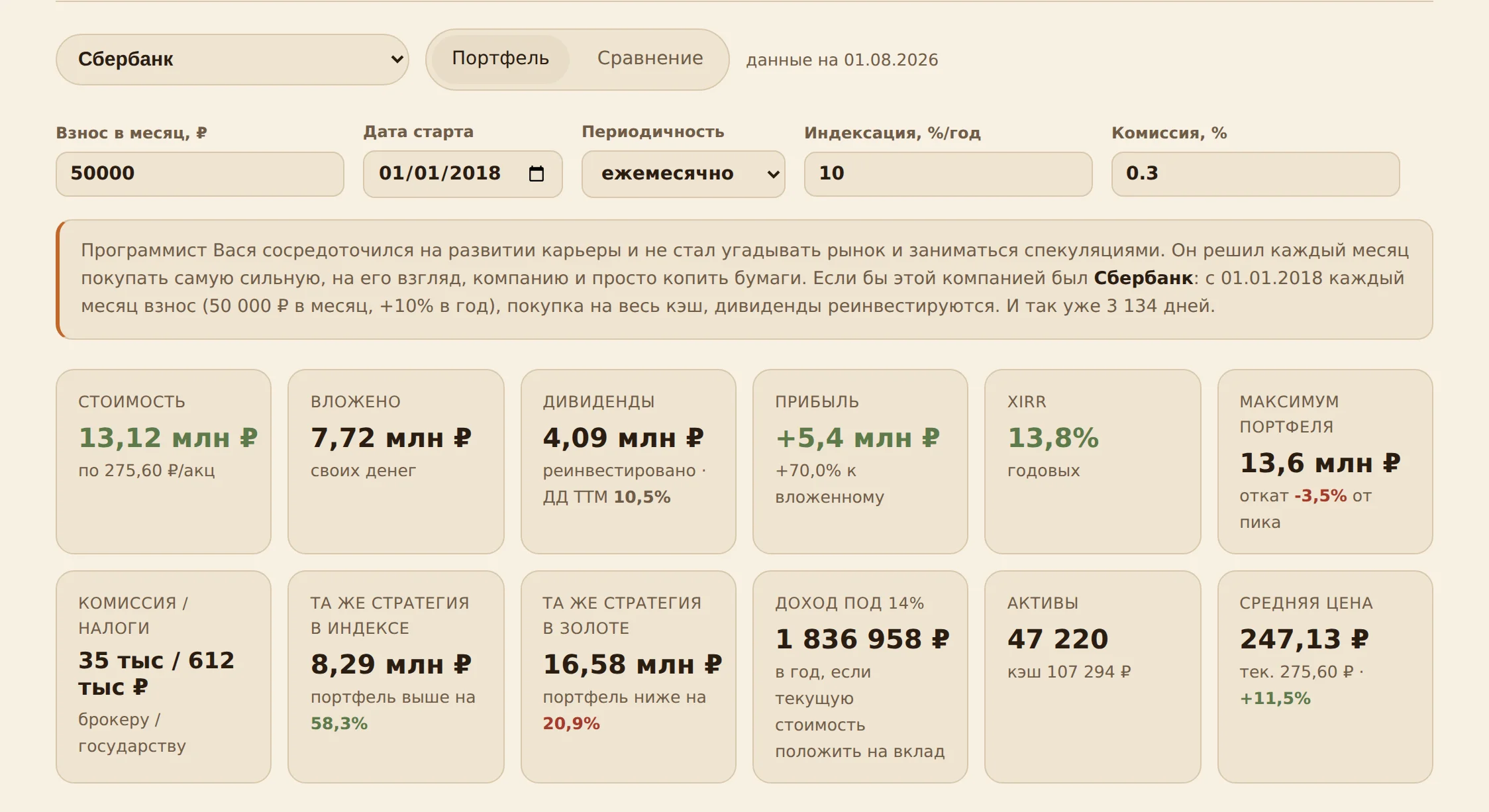Click the Прибыль value '+5,4 млн ₽'
This screenshot has width=1489, height=812.
(x=857, y=438)
